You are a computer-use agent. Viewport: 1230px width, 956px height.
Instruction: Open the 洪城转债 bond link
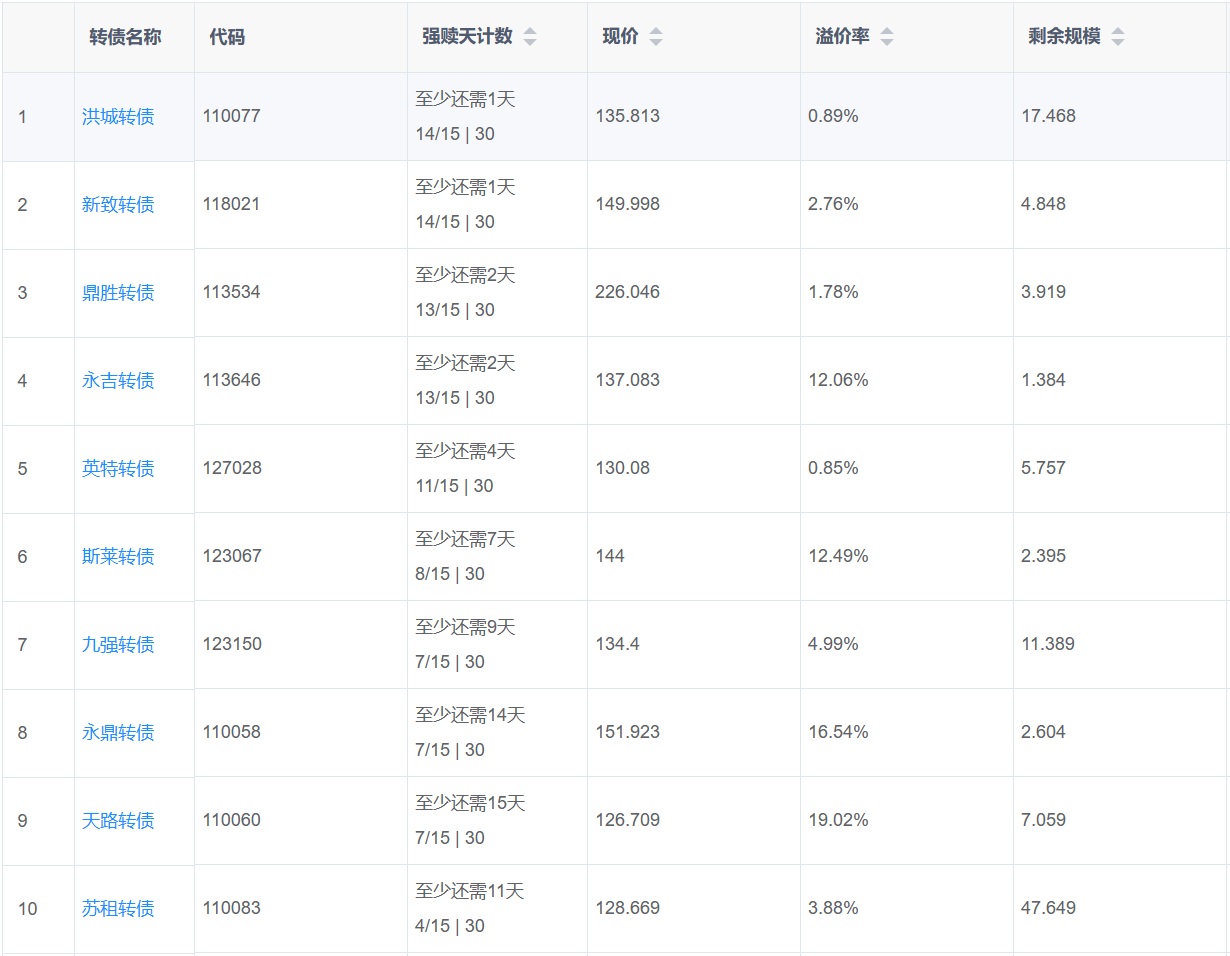pyautogui.click(x=118, y=117)
